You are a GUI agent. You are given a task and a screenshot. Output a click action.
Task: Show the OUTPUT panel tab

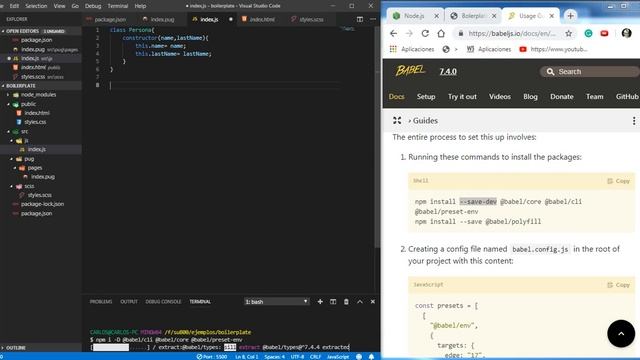tap(129, 302)
